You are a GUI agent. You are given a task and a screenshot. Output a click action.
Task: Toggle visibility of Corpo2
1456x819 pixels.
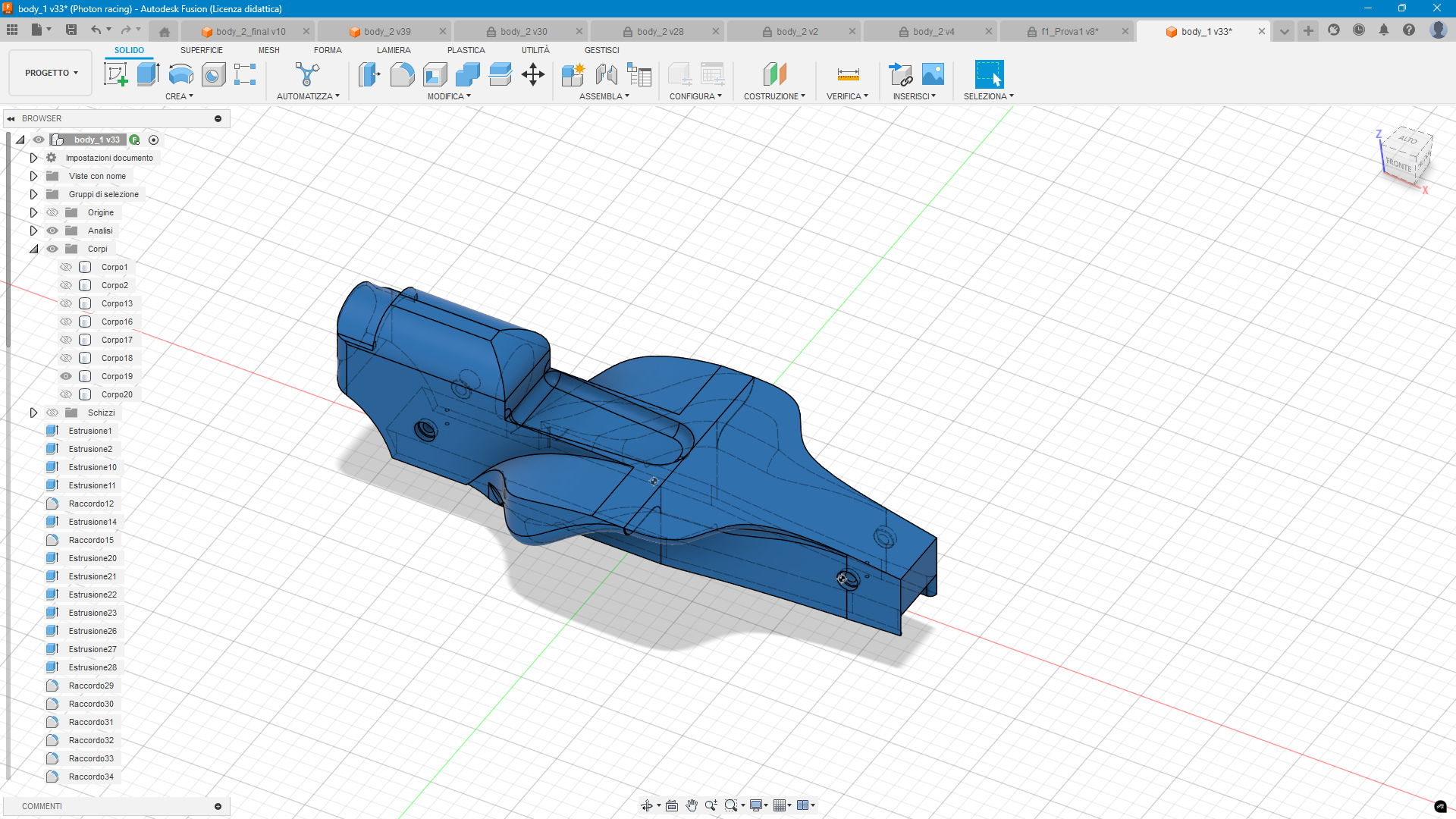pos(66,285)
